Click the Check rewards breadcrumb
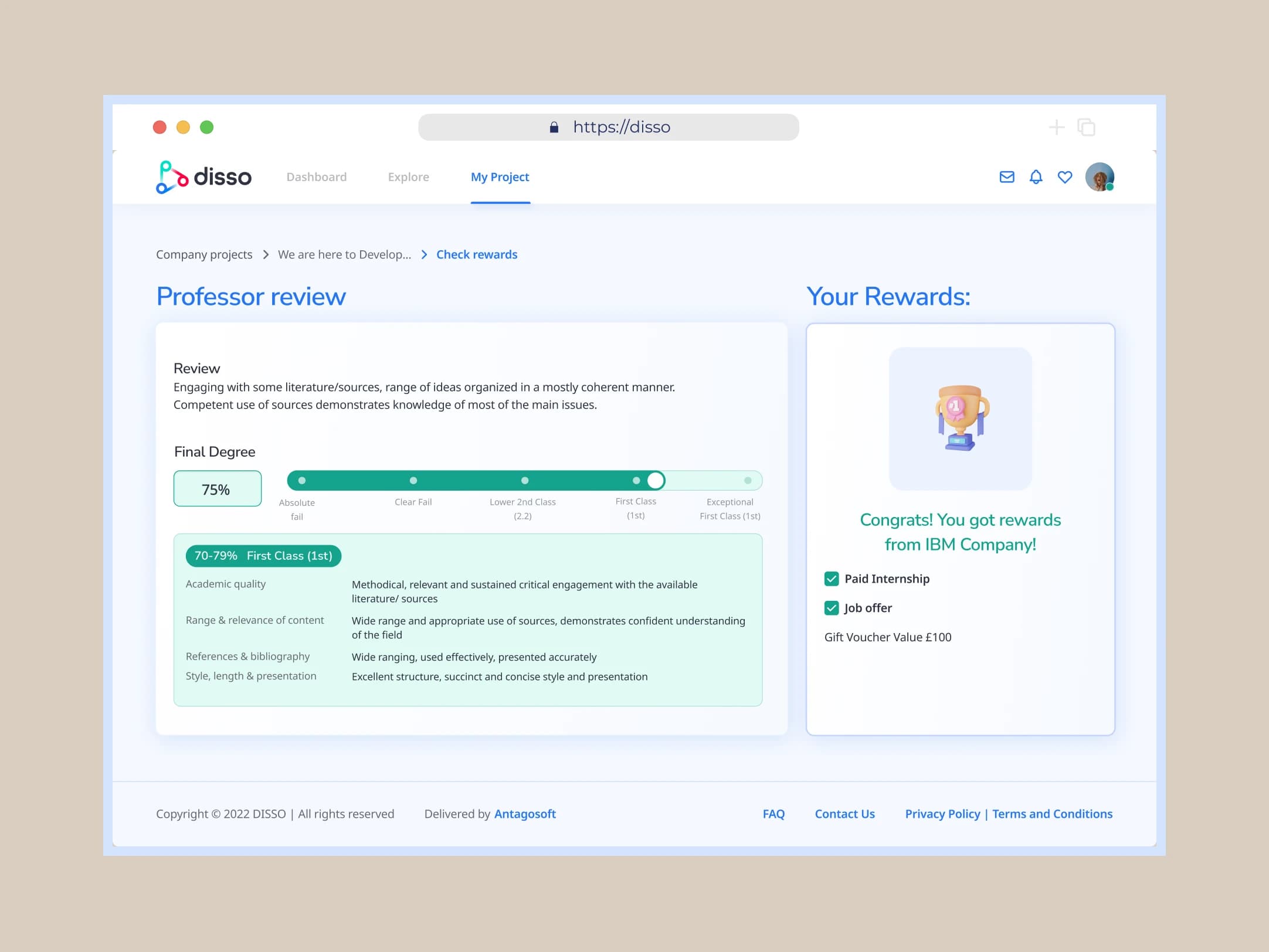The image size is (1269, 952). (477, 254)
